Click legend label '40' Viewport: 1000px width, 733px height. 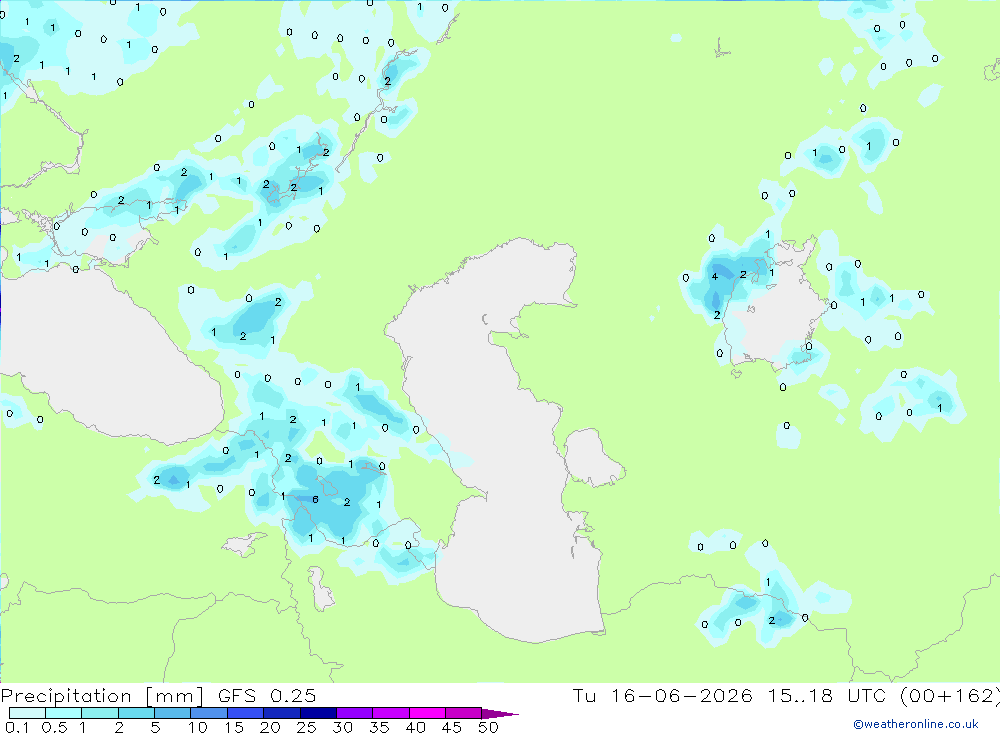(x=415, y=727)
